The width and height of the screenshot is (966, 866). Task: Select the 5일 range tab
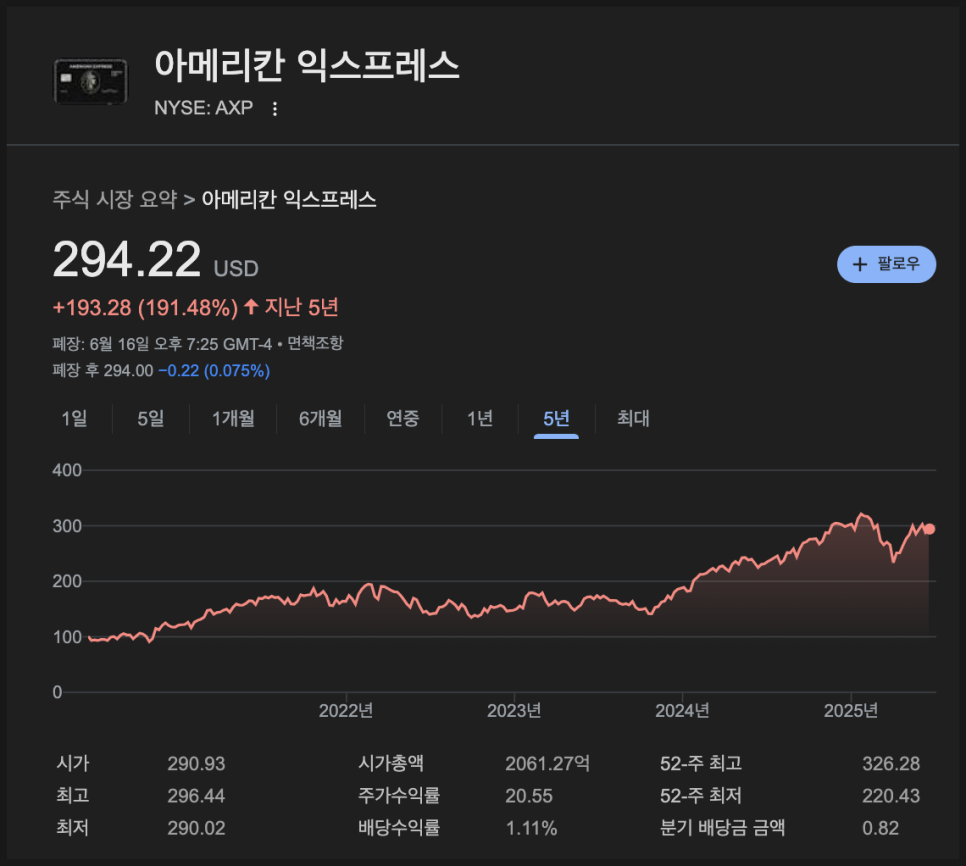150,419
